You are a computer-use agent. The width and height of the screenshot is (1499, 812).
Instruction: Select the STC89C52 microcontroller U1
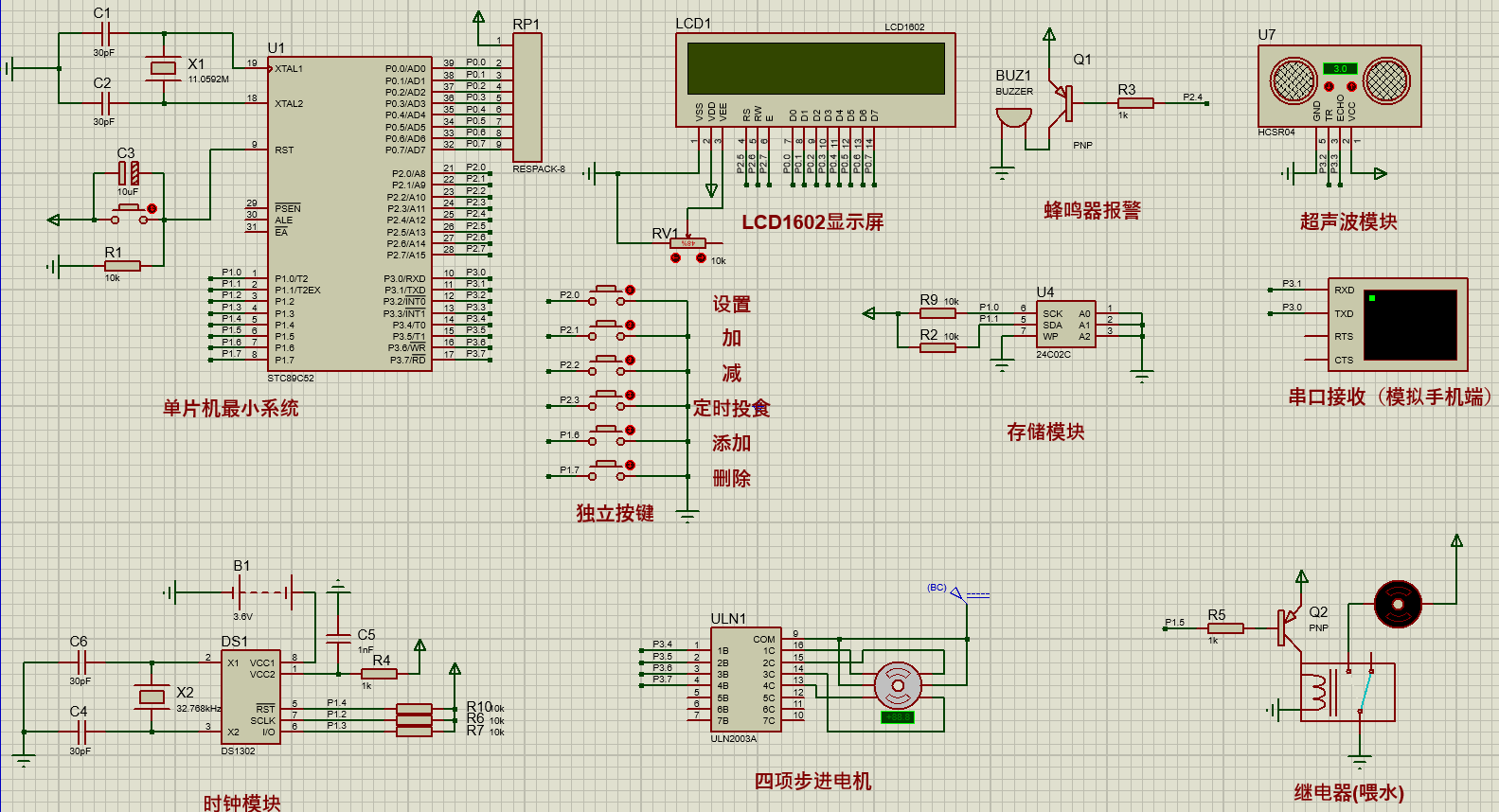(349, 213)
